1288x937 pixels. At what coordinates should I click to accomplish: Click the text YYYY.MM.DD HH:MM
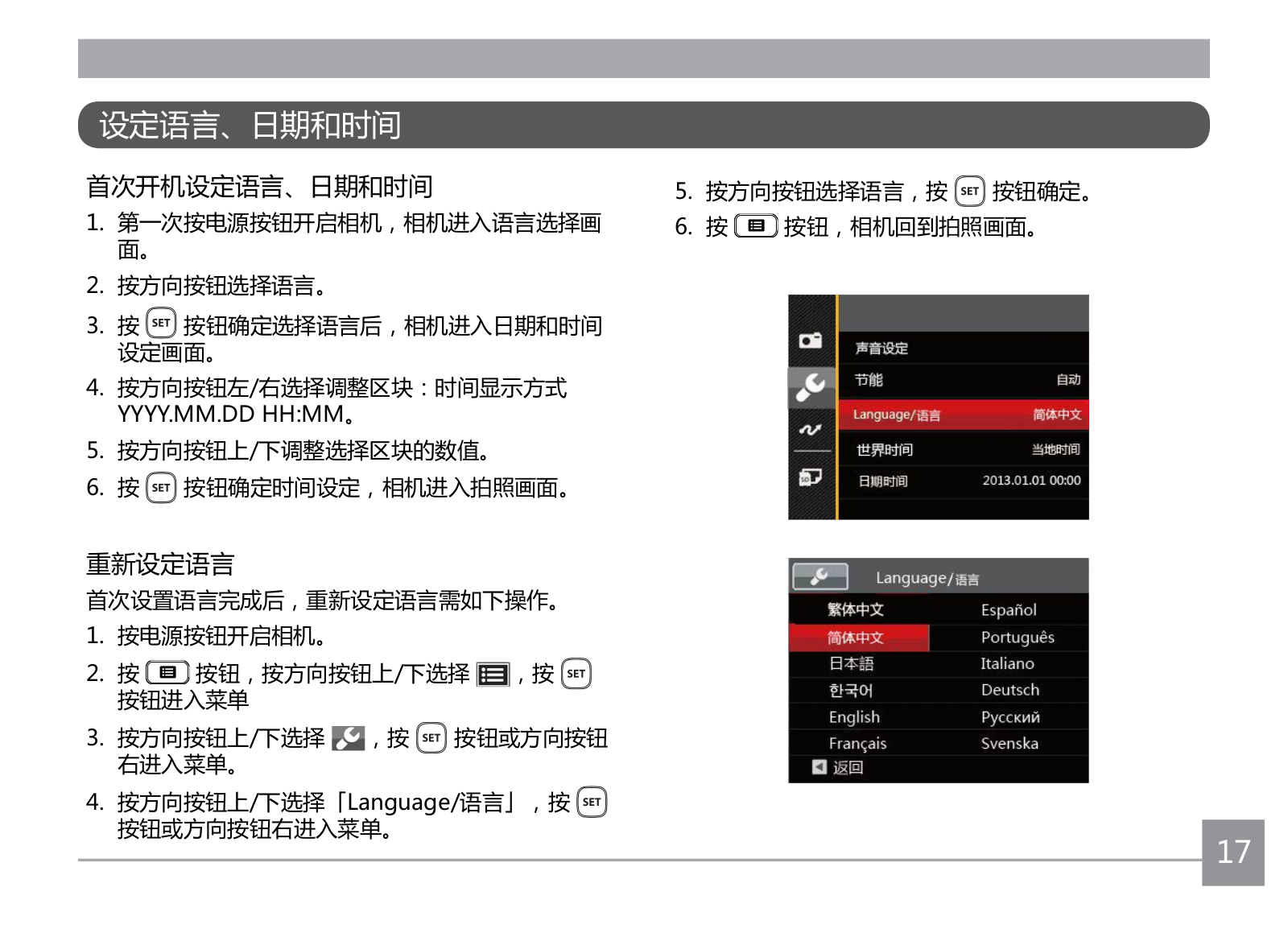237,415
